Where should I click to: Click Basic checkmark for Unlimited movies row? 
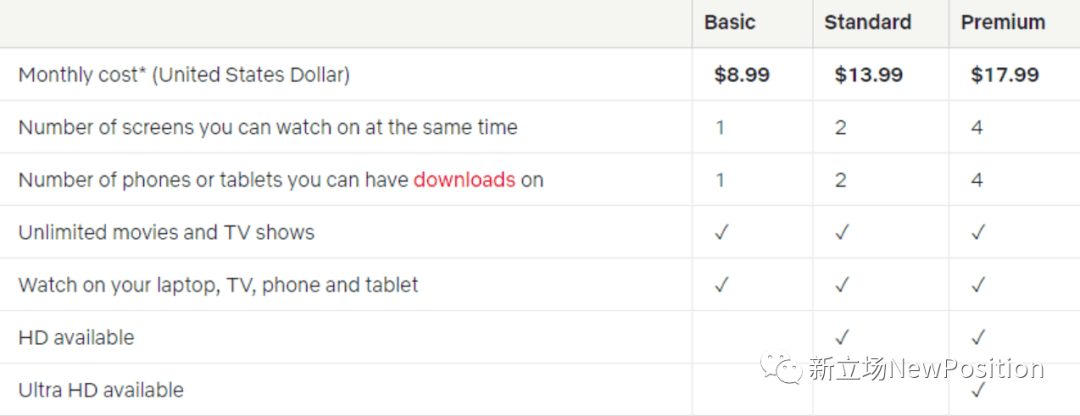pos(721,233)
